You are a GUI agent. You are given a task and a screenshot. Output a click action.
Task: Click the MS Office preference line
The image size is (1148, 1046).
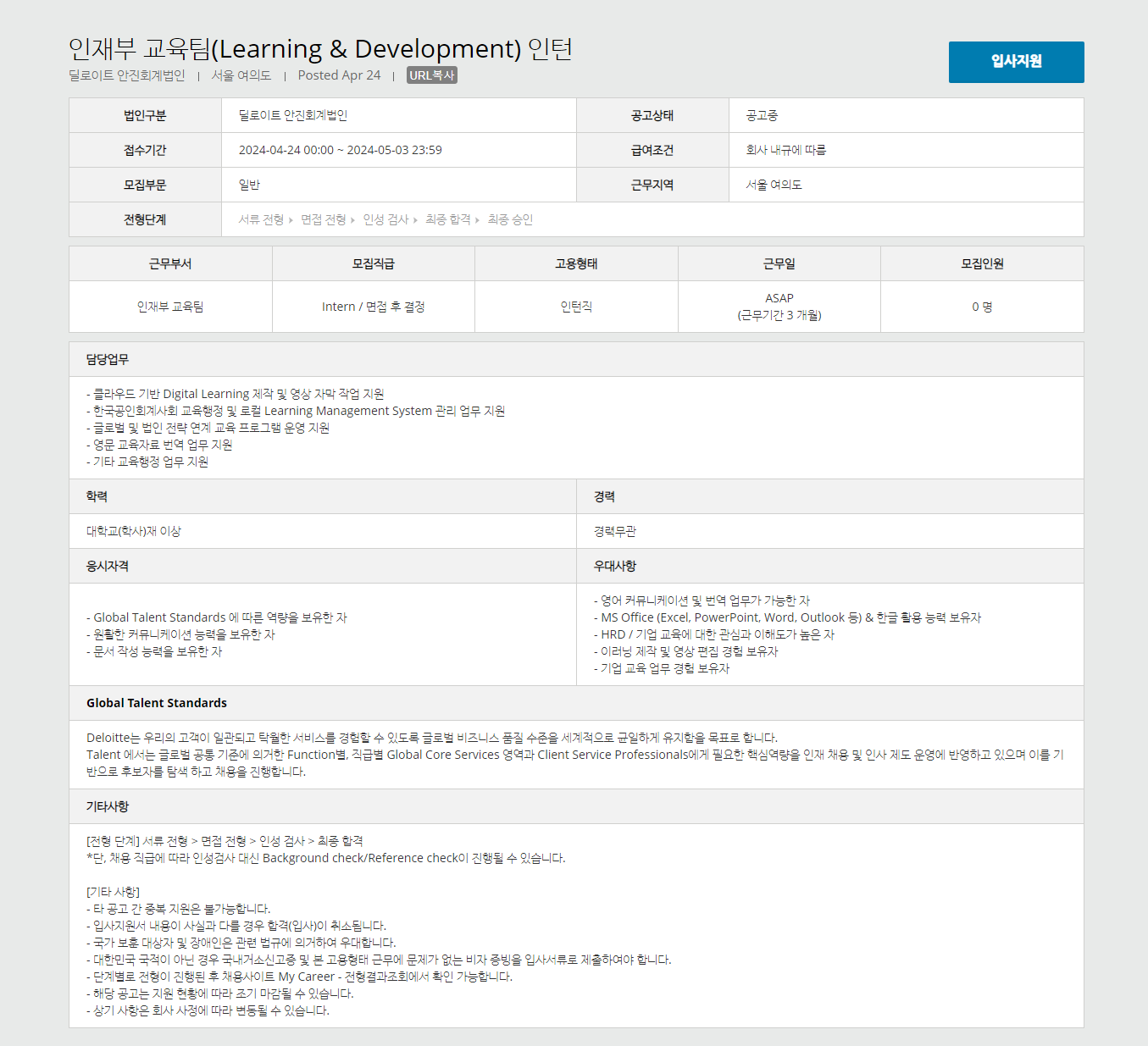pos(788,617)
